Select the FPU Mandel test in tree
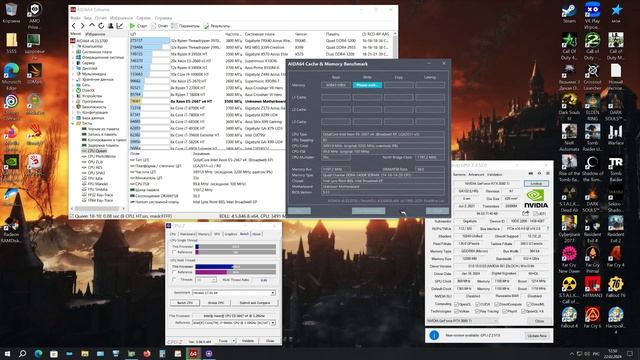 [x=98, y=184]
